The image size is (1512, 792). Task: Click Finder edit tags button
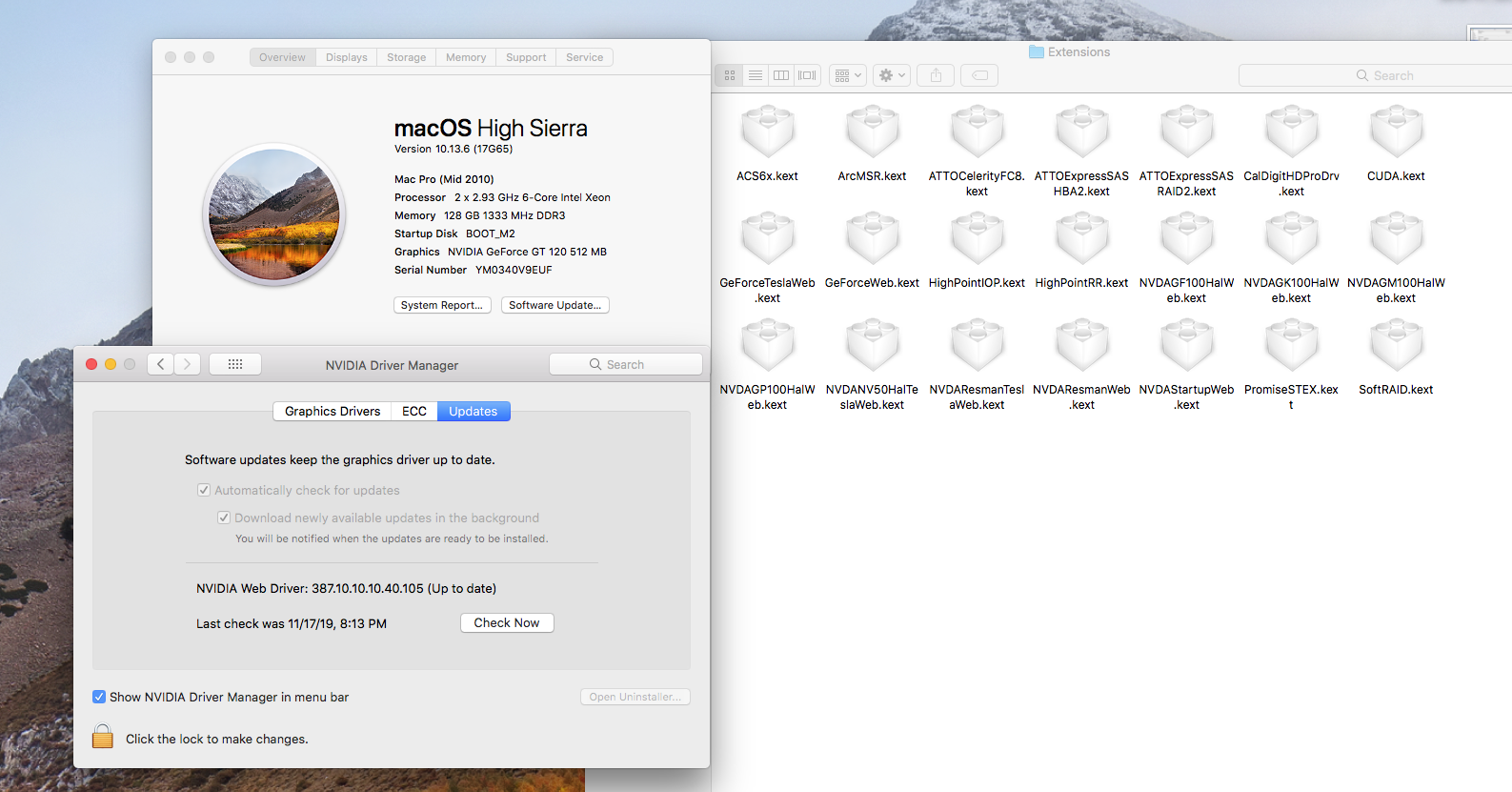click(979, 75)
